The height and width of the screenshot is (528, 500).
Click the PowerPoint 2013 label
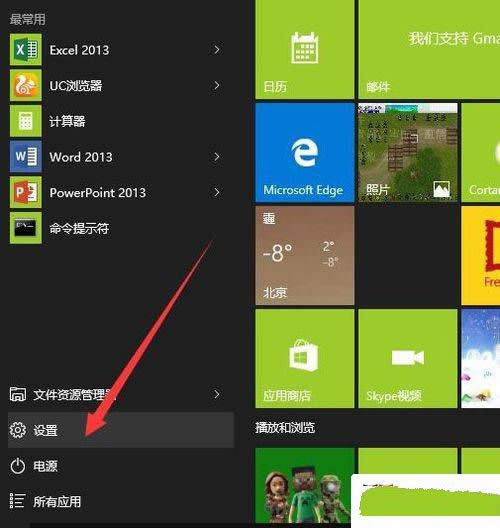click(x=98, y=193)
